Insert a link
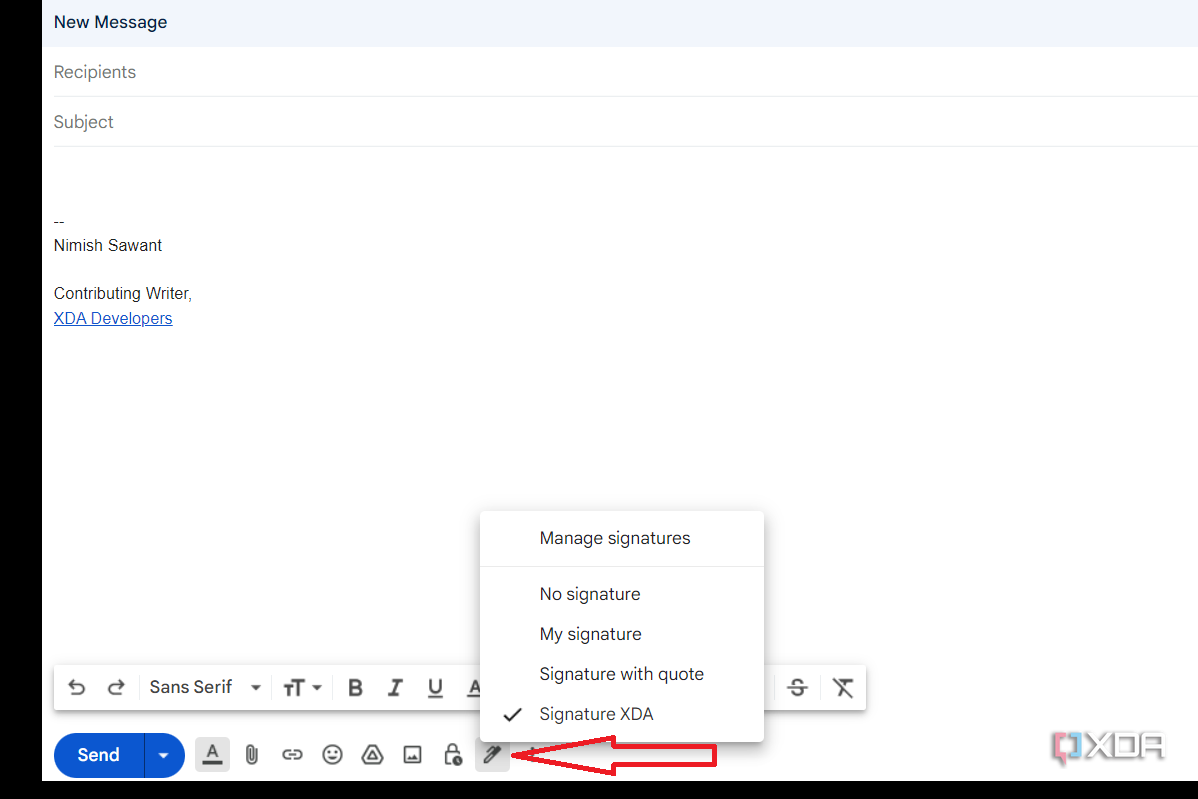The image size is (1198, 799). tap(292, 755)
